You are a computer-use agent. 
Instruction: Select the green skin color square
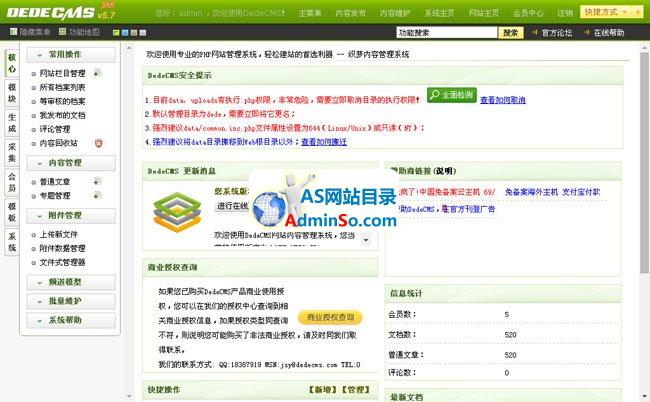point(116,33)
